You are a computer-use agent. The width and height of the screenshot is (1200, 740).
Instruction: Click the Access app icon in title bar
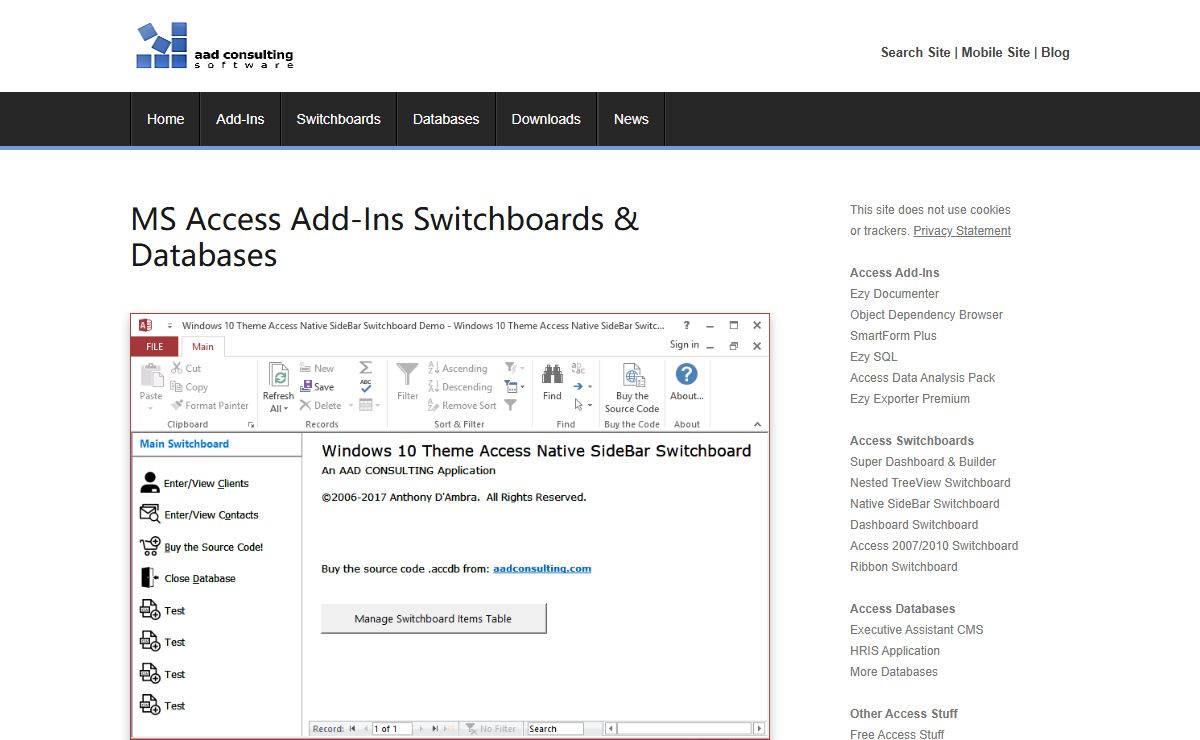[145, 325]
